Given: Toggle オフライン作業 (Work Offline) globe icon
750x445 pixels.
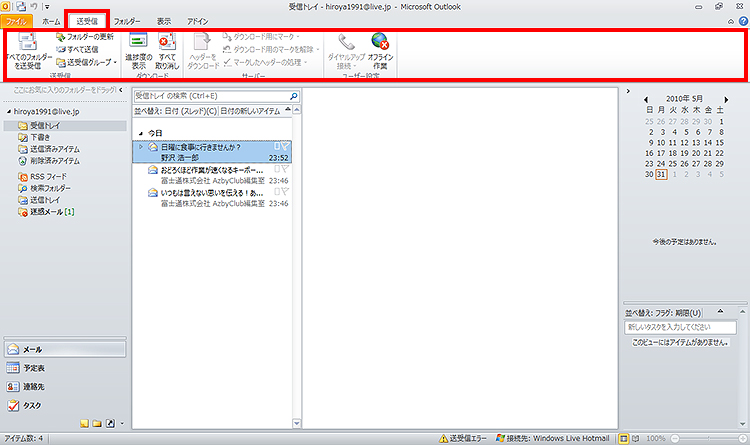Looking at the screenshot, I should [x=380, y=42].
